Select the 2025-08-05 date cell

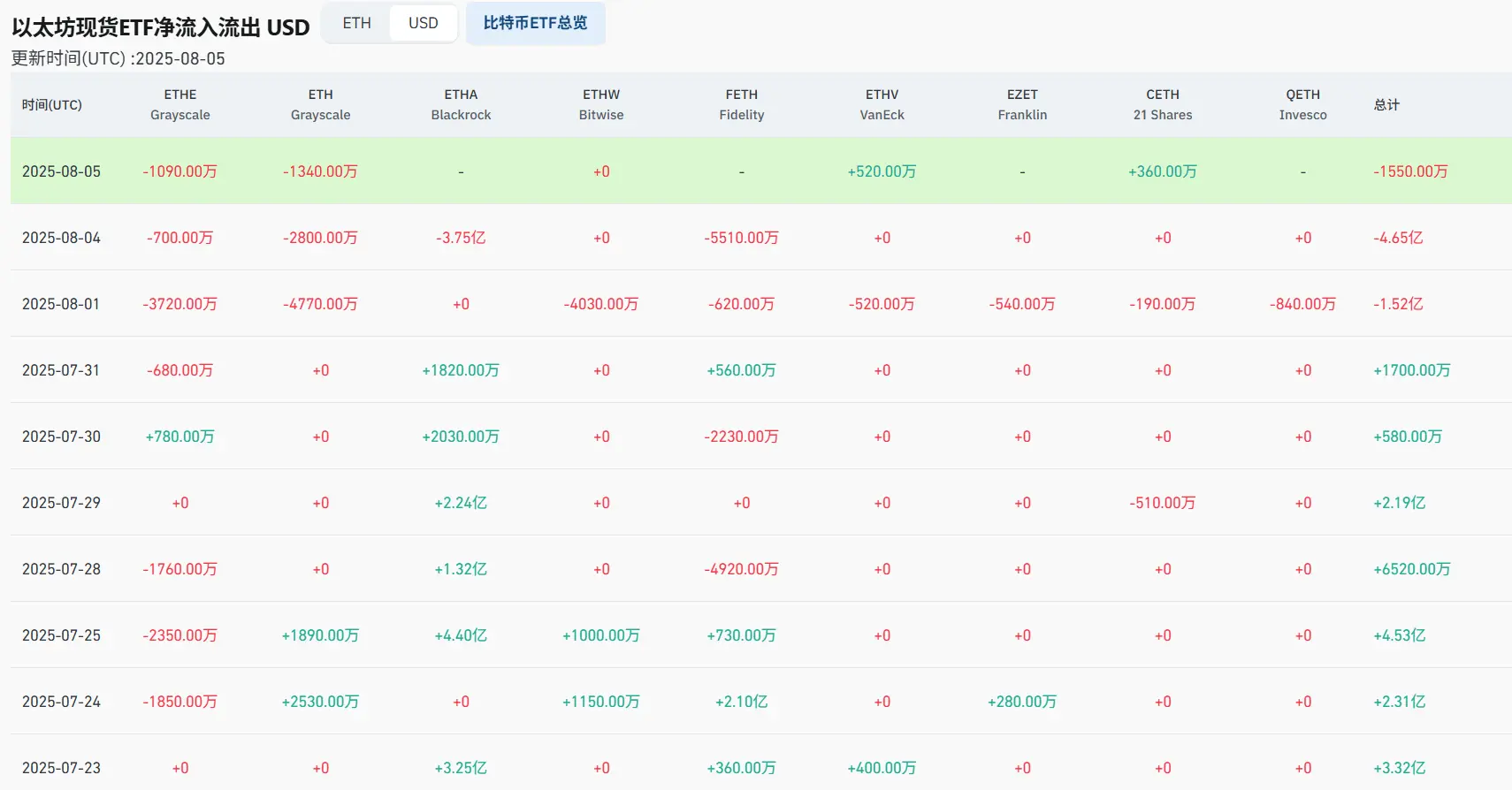[62, 171]
